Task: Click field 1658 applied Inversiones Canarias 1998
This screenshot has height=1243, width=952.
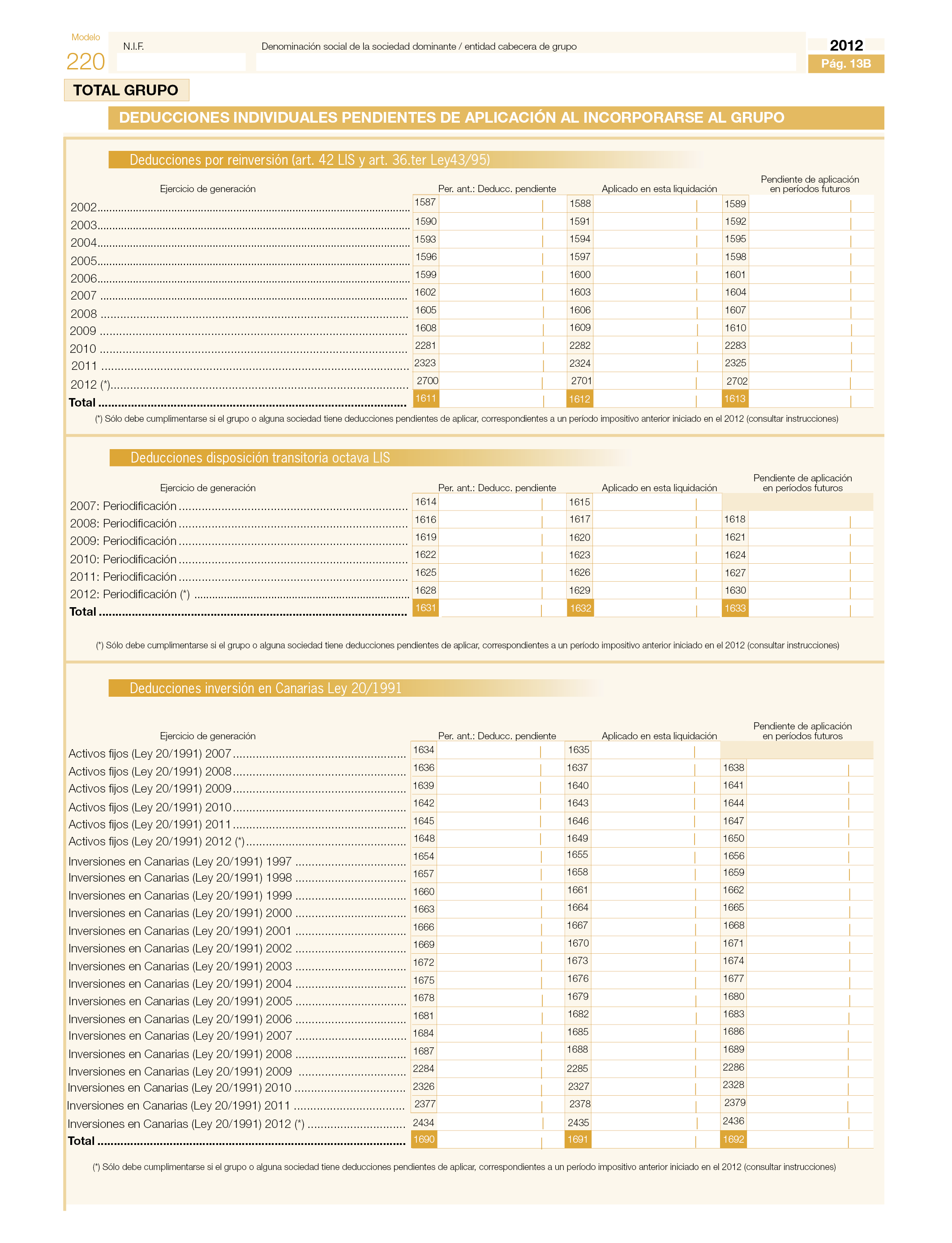Action: 656,874
